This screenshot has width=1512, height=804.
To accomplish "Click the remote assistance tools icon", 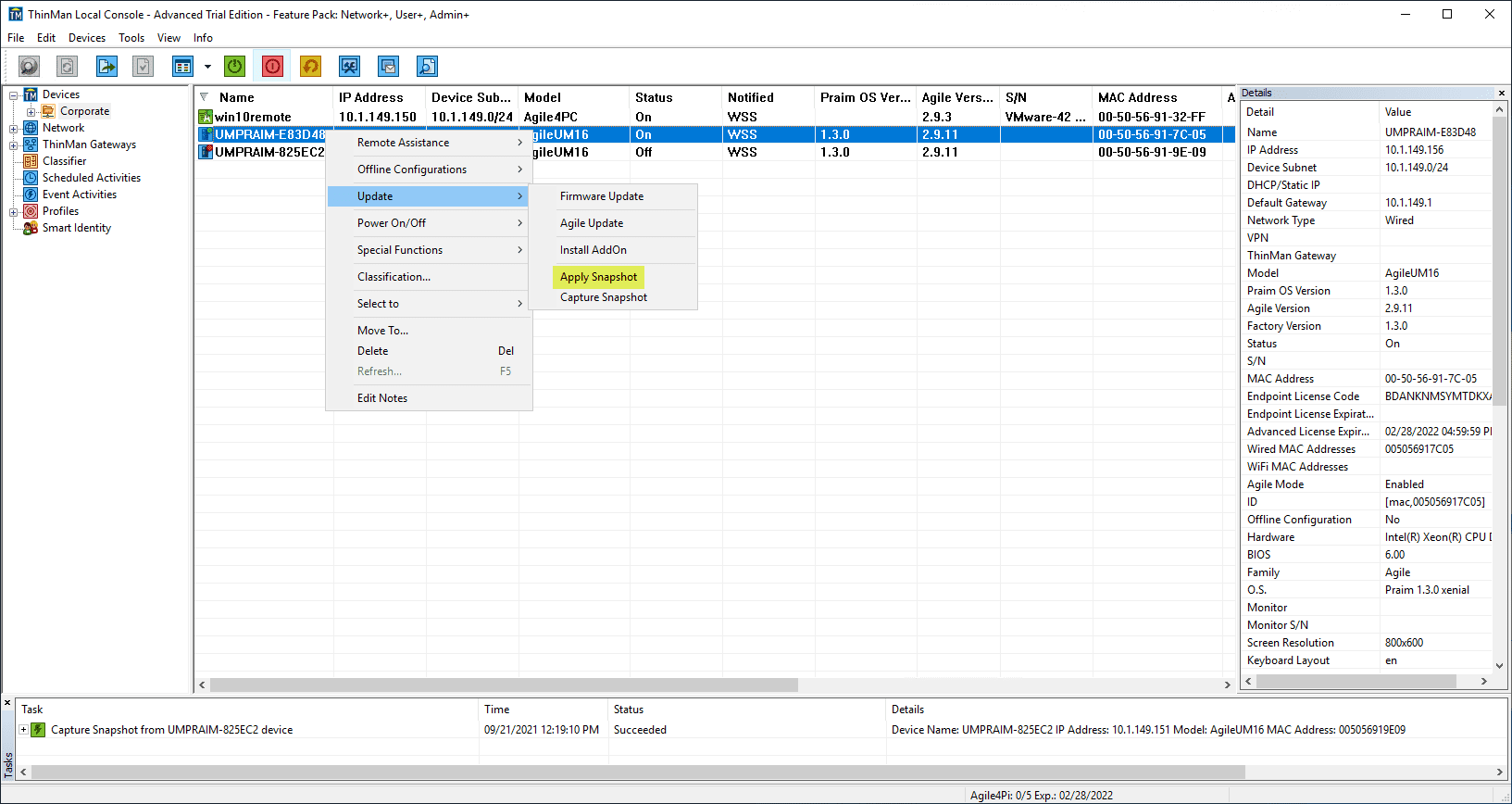I will 349,67.
